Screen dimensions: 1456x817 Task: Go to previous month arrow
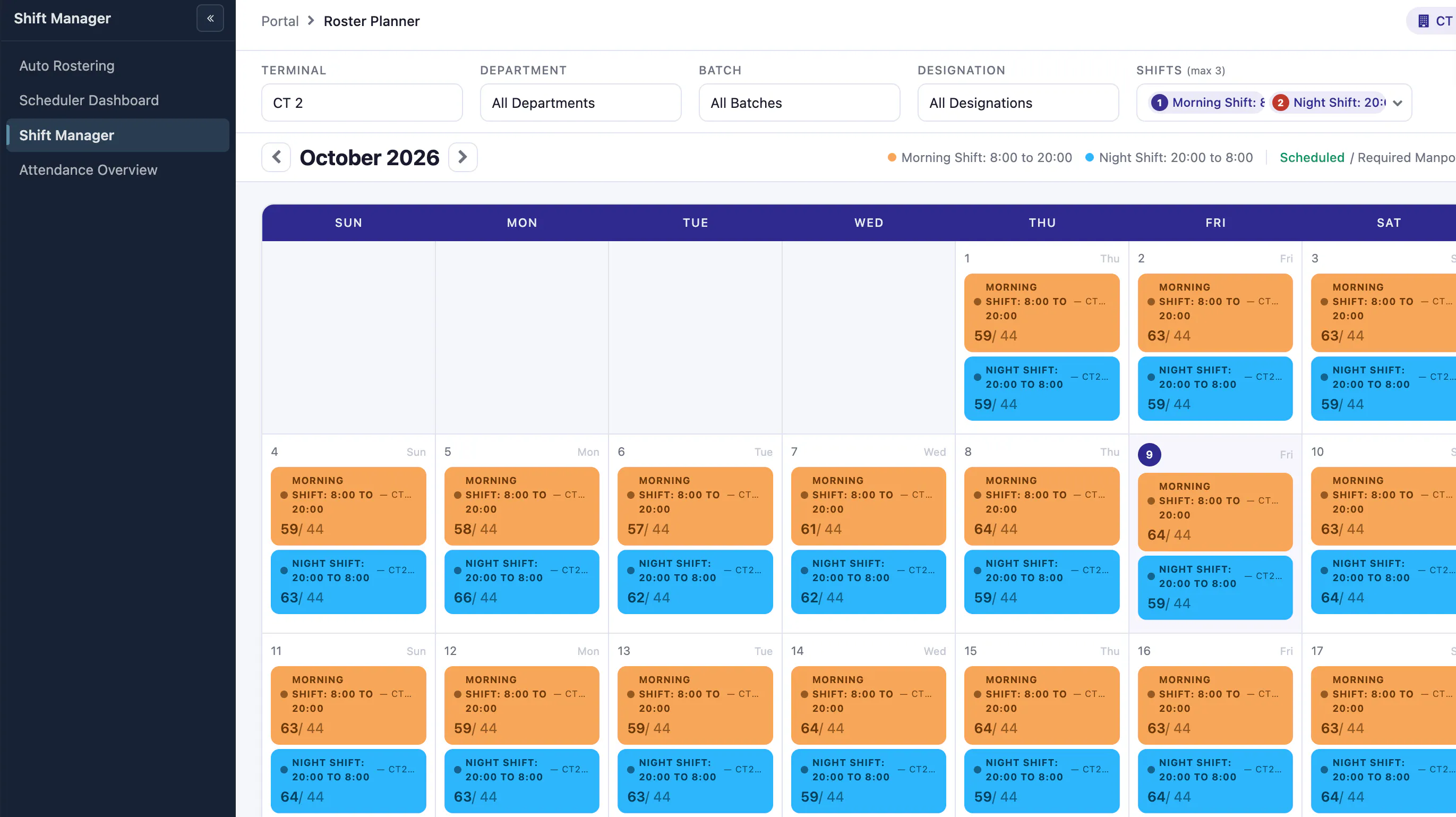276,157
